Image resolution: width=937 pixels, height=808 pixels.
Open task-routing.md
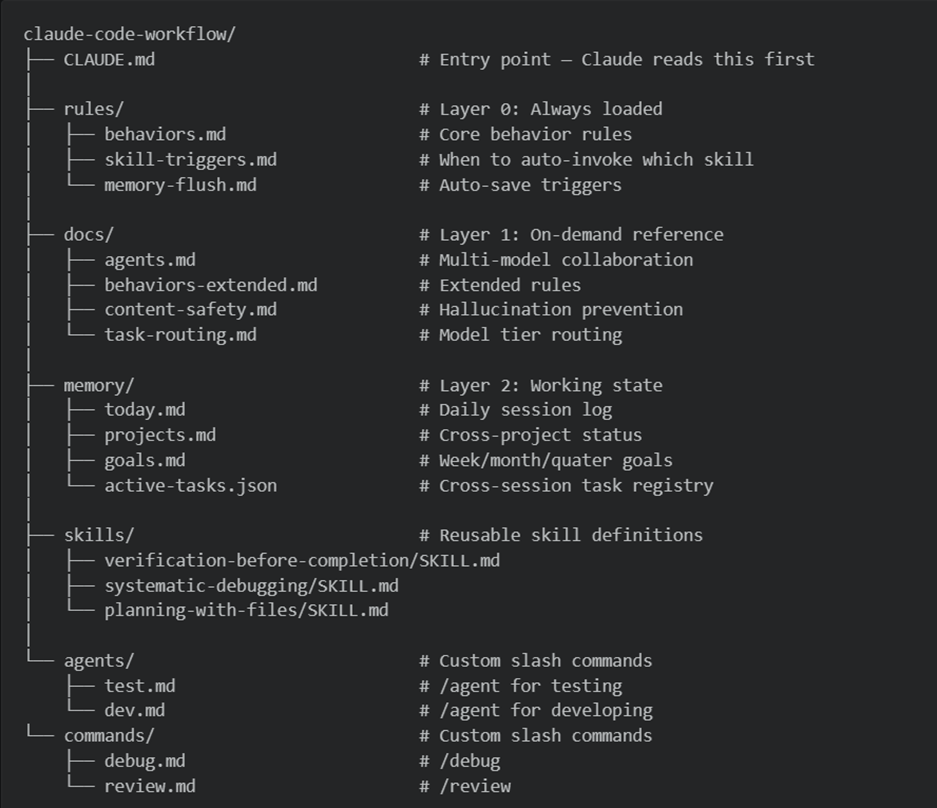pyautogui.click(x=180, y=335)
